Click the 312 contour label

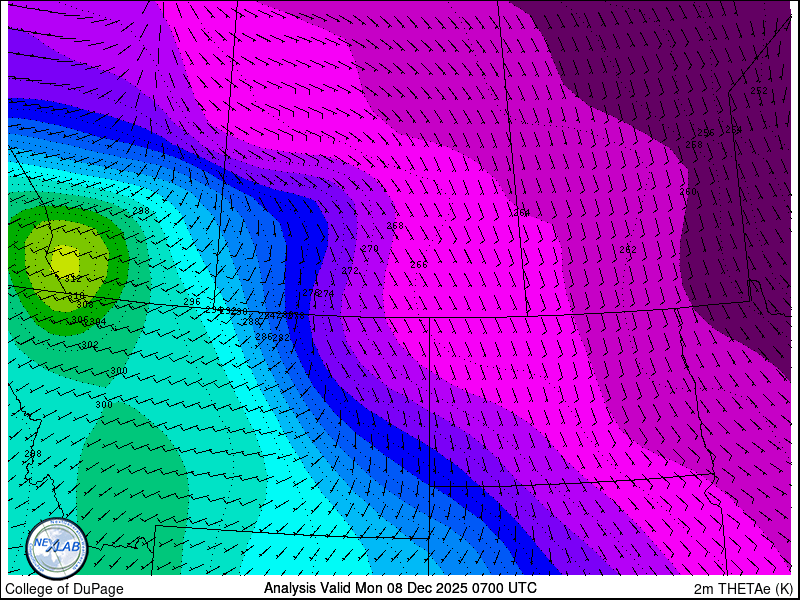(x=73, y=279)
